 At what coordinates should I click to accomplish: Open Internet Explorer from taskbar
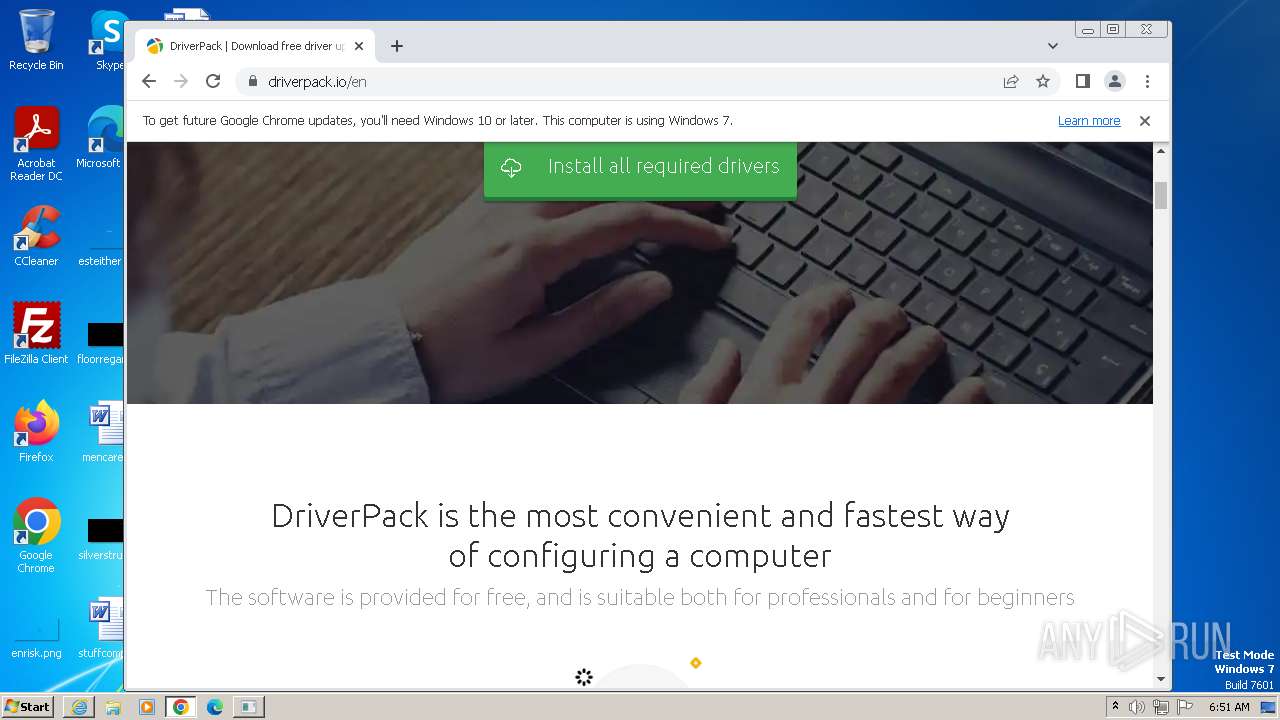pyautogui.click(x=79, y=707)
